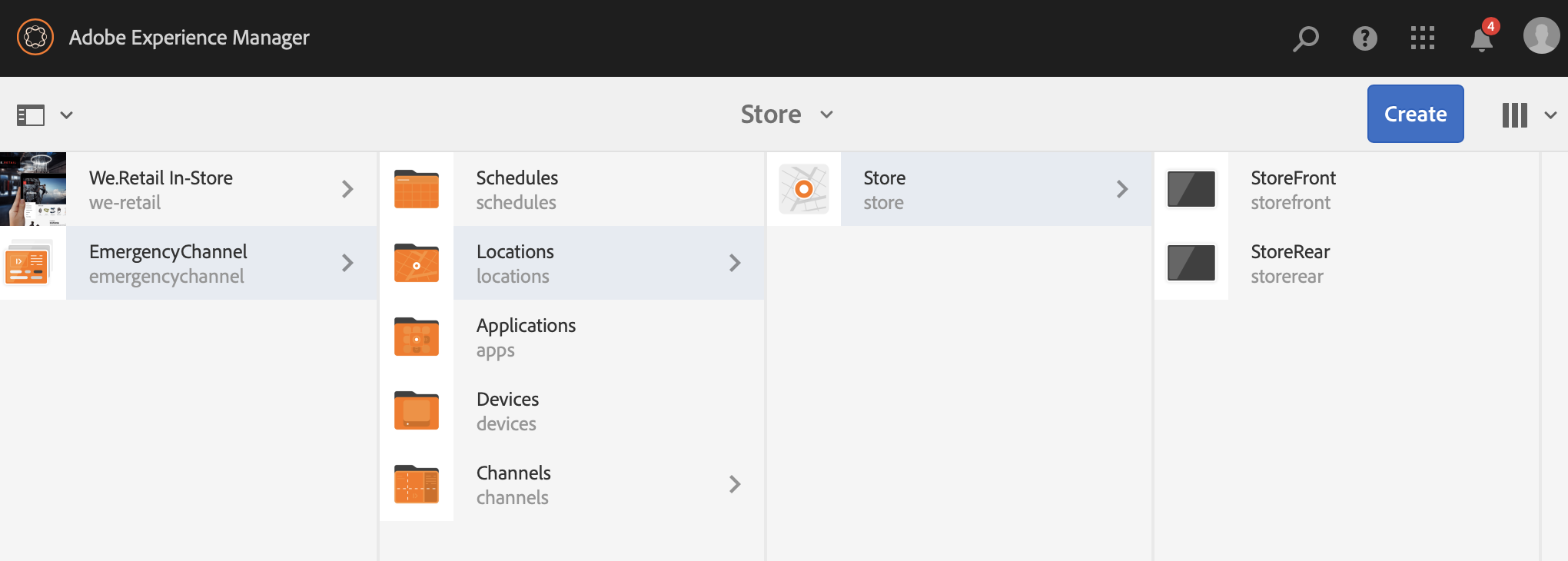Select the Devices folder icon

[x=417, y=410]
